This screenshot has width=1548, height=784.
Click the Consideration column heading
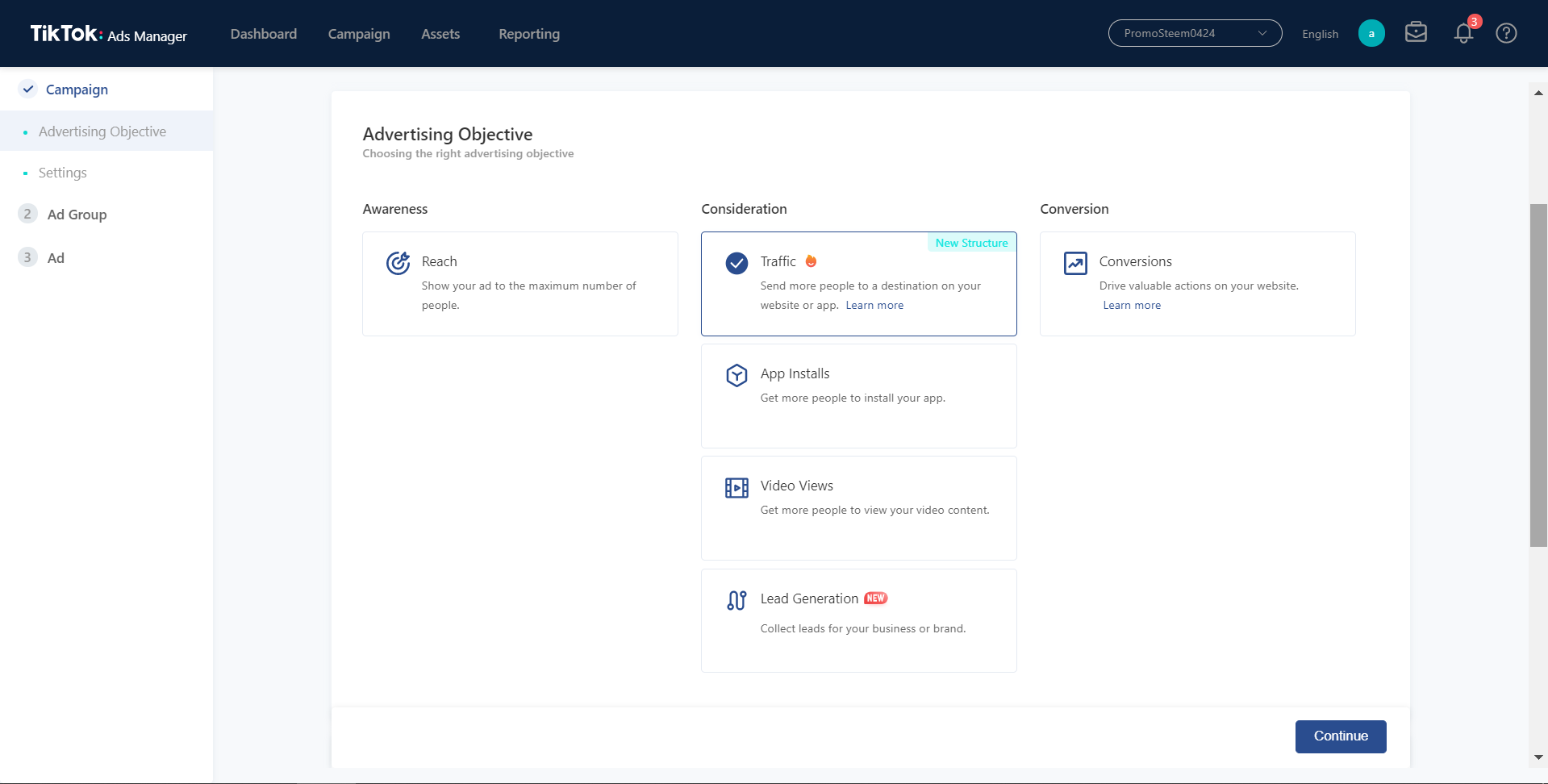click(x=744, y=209)
